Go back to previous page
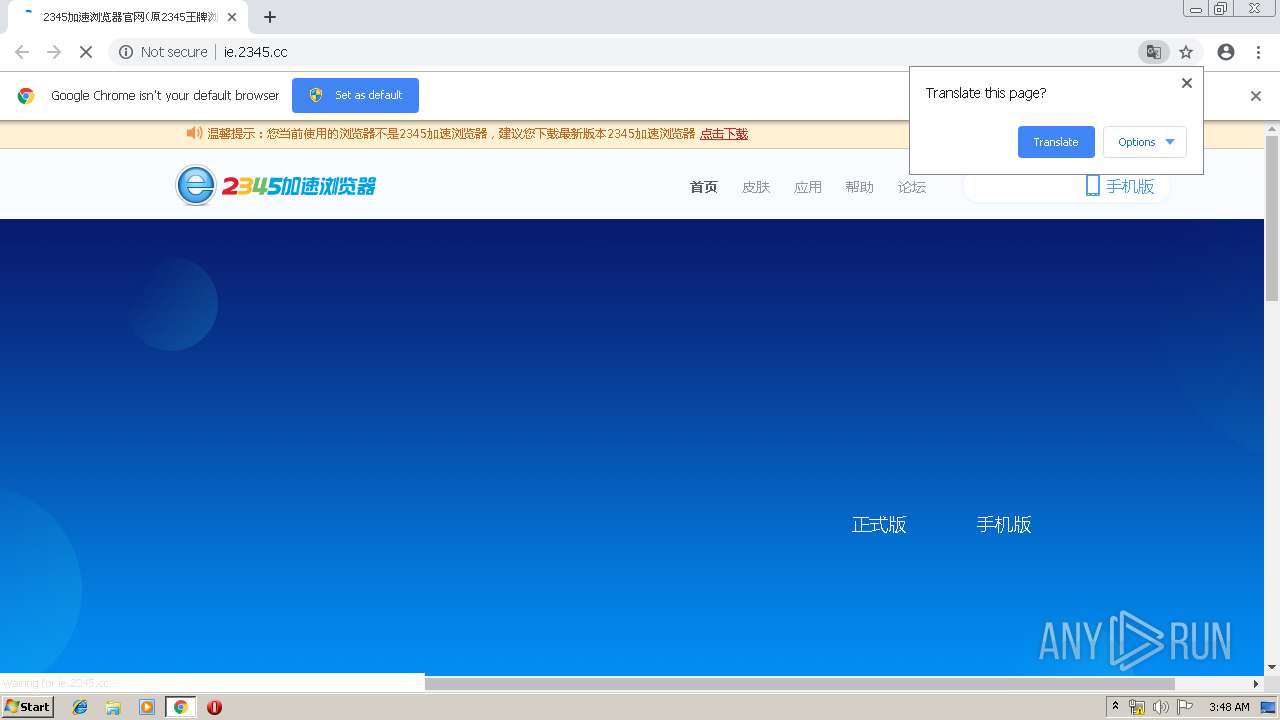Screen dimensions: 1280x720 pos(22,52)
